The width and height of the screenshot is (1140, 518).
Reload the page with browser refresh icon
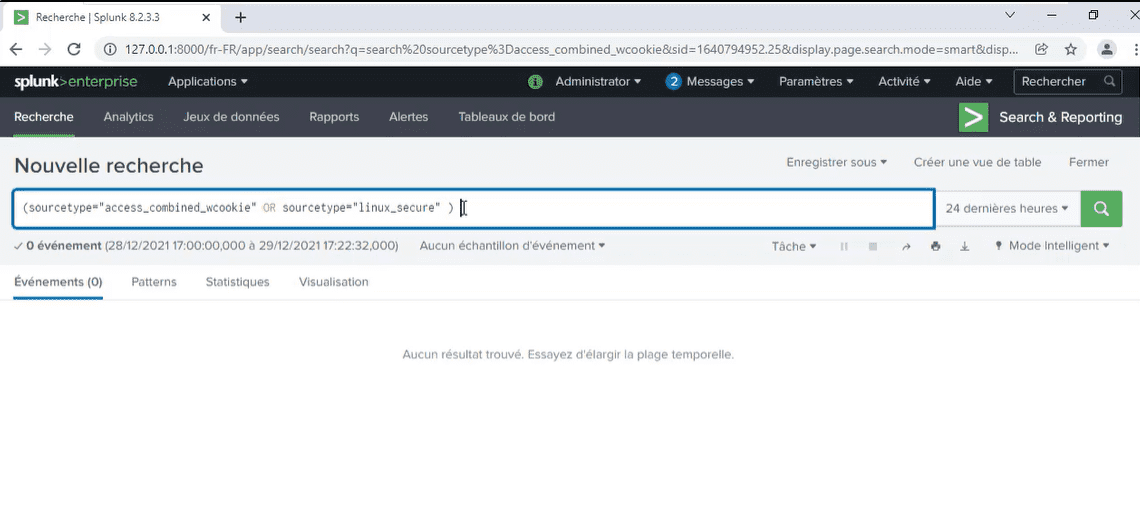point(73,49)
